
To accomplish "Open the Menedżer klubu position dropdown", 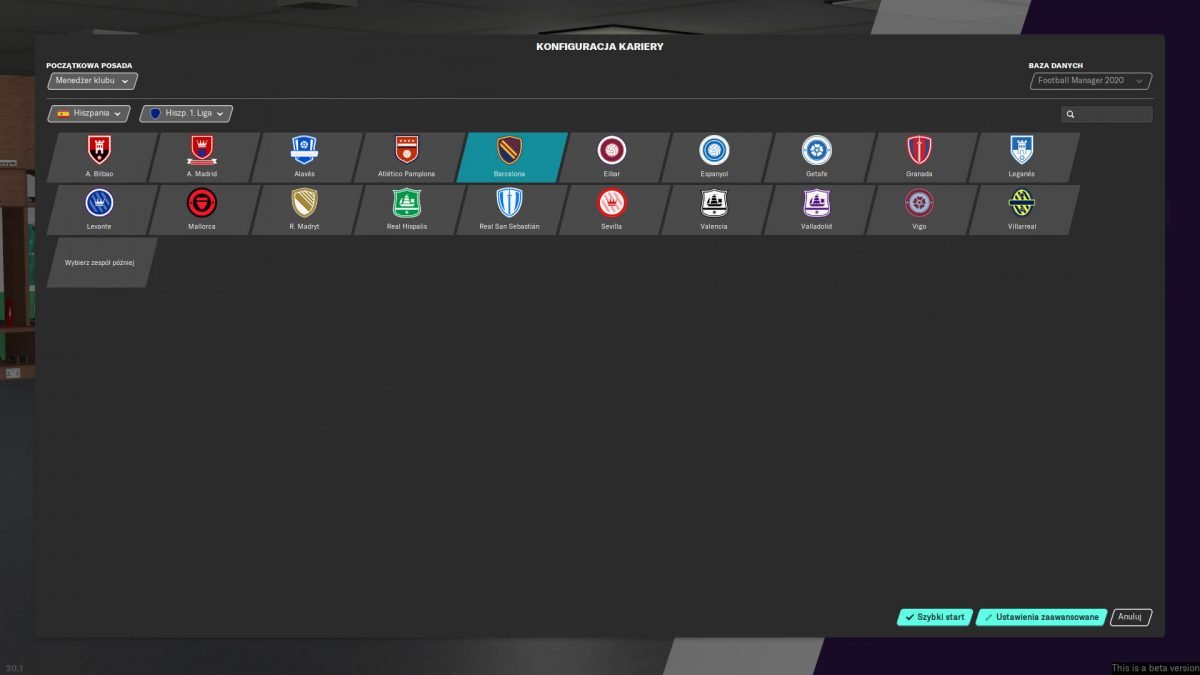I will 92,81.
